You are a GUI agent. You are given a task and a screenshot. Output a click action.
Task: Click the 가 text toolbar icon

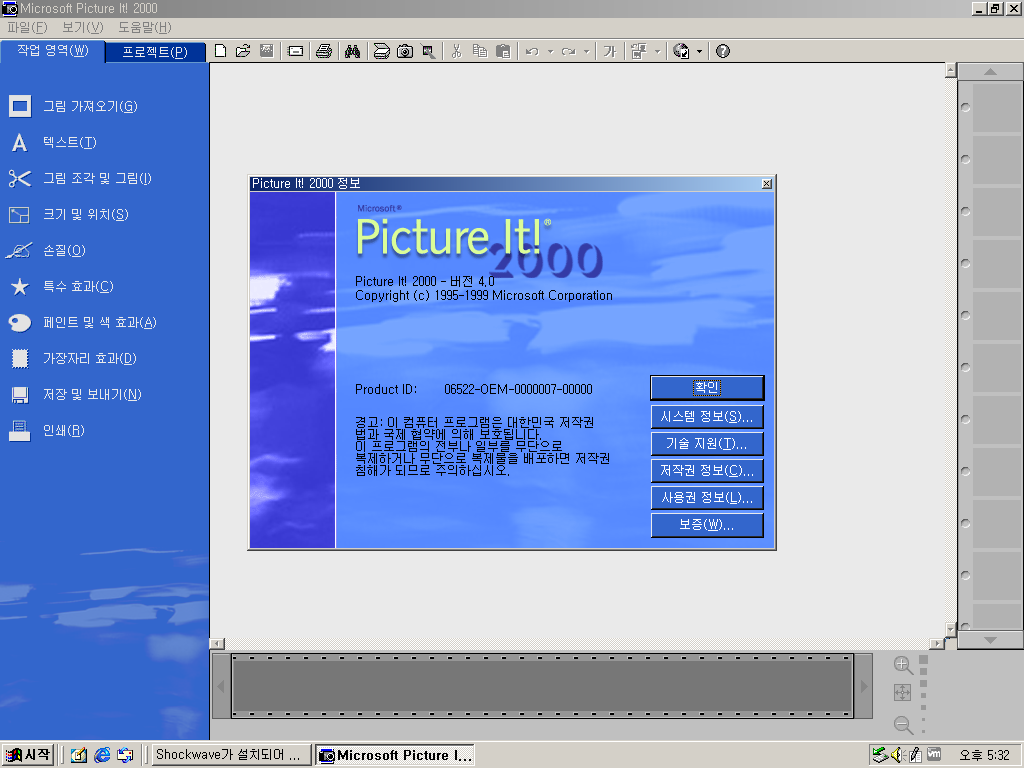pyautogui.click(x=610, y=51)
